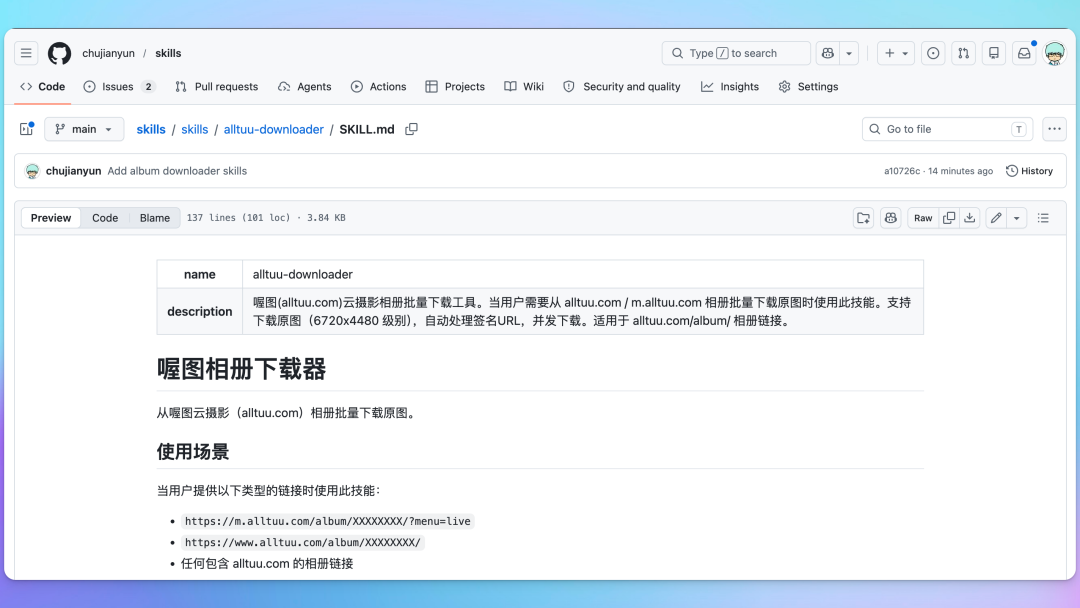Select alltuu-downloader name table cell
Image resolution: width=1080 pixels, height=608 pixels.
click(x=583, y=274)
